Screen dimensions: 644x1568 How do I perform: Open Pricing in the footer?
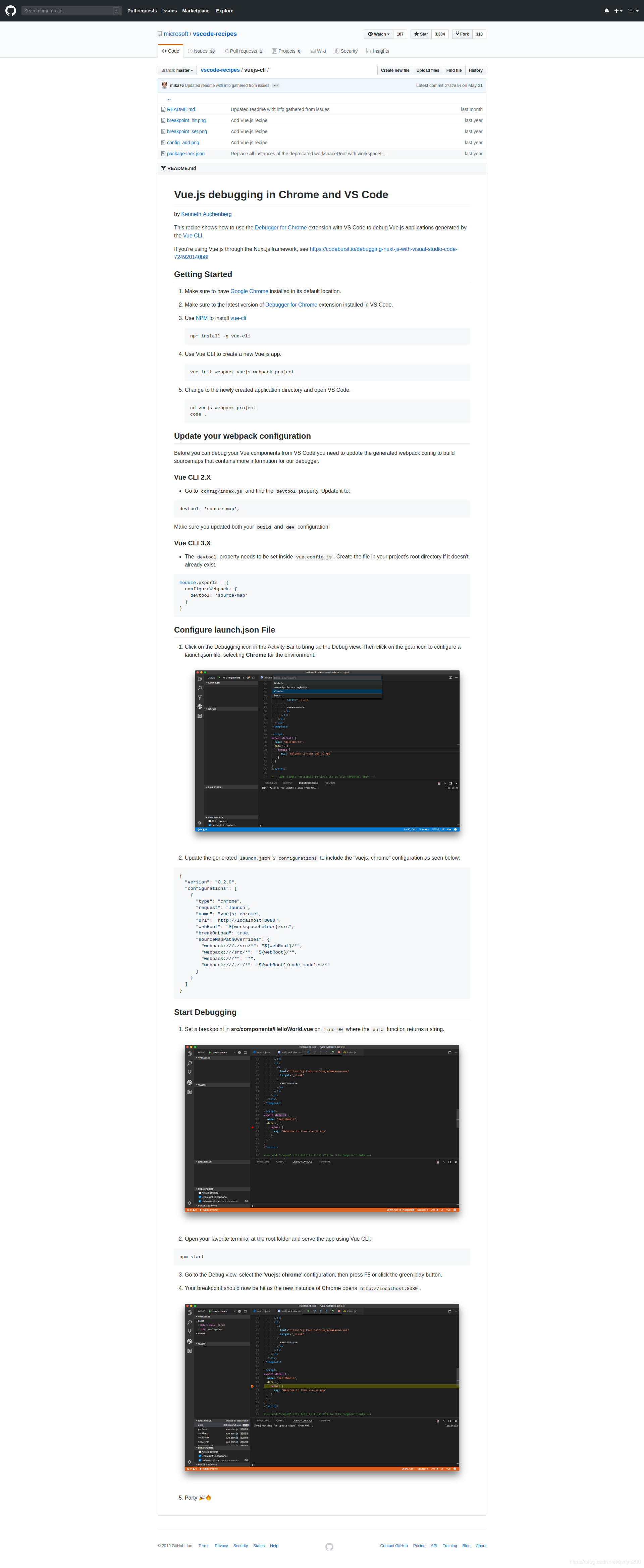pos(419,1546)
